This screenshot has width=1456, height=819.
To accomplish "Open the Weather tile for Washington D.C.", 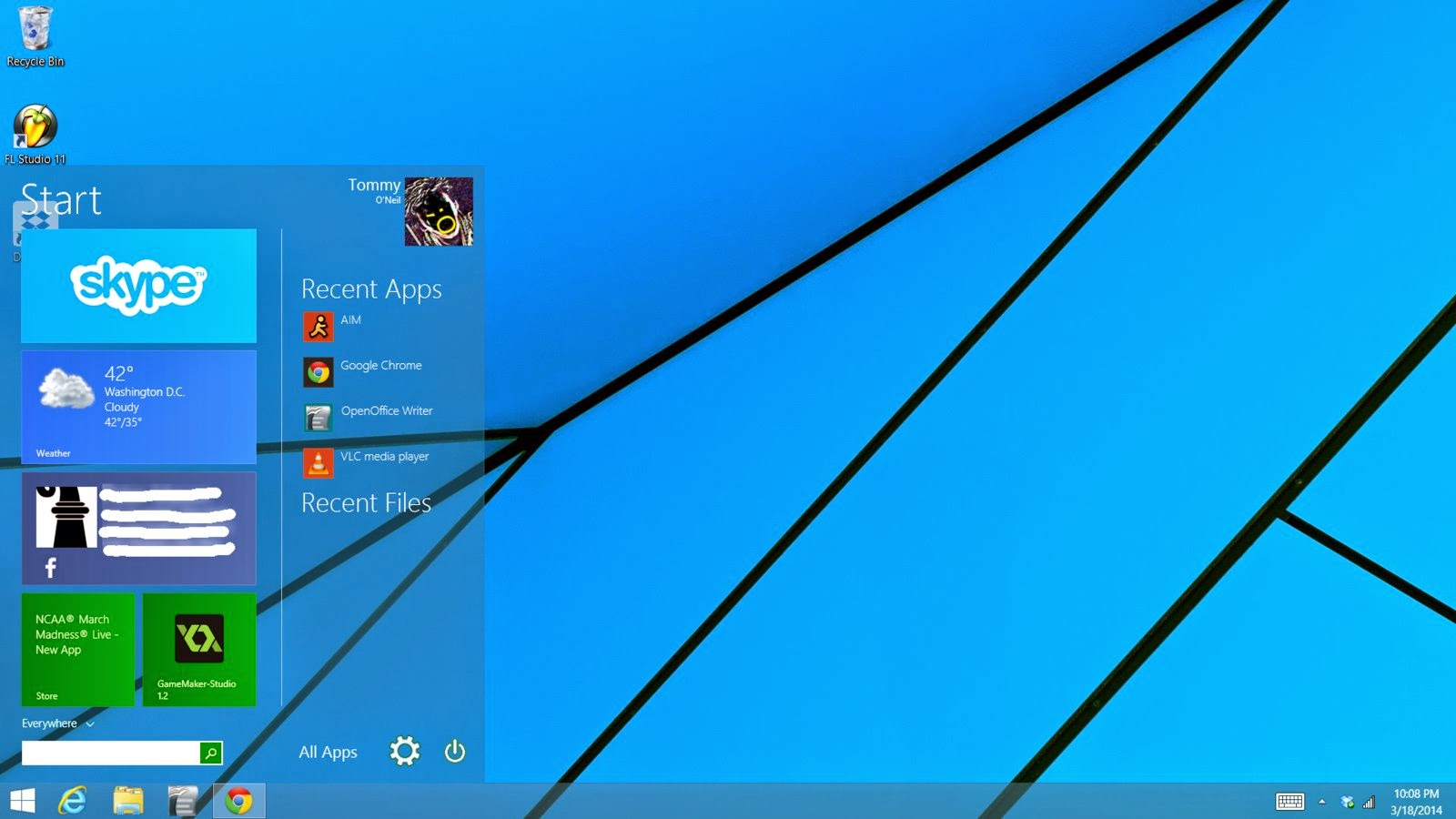I will [138, 407].
